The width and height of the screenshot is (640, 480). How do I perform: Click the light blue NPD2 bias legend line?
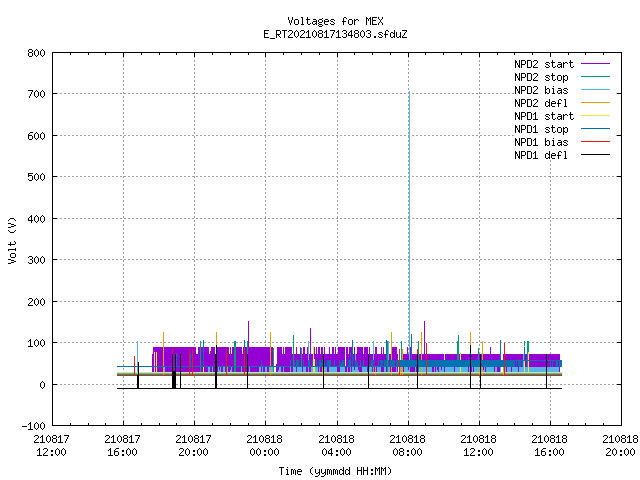[595, 90]
